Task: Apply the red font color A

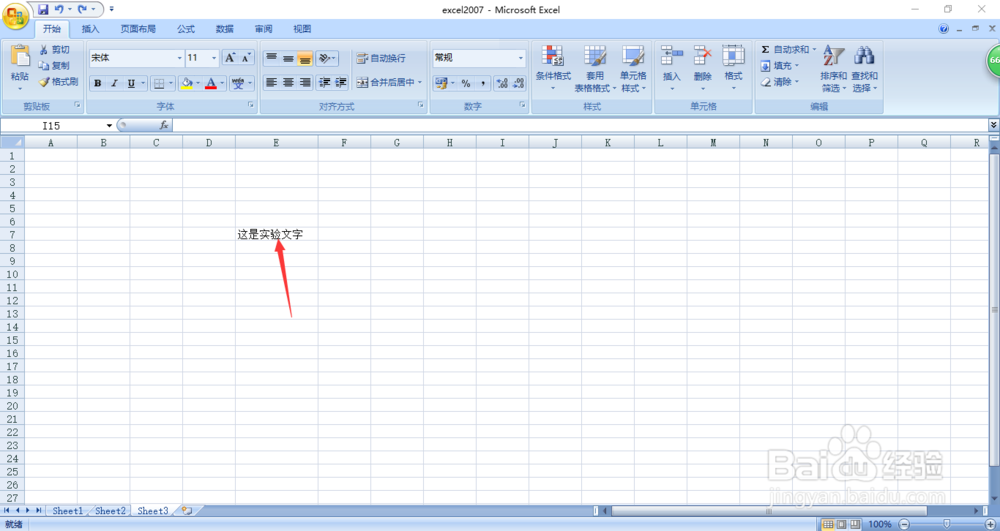Action: (x=211, y=83)
